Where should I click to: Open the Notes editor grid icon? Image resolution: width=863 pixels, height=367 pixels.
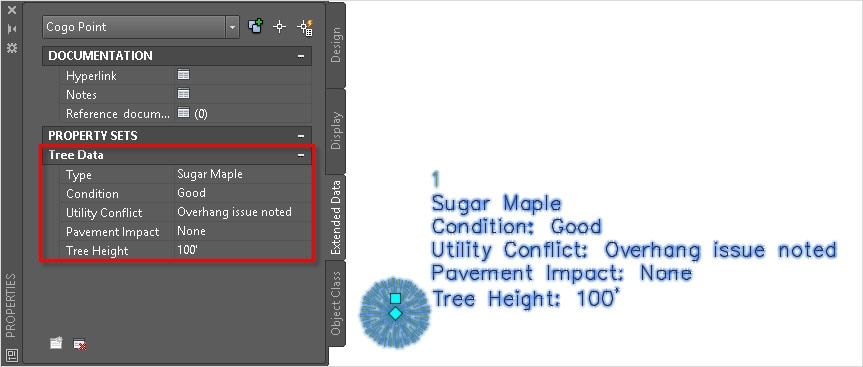coord(183,94)
